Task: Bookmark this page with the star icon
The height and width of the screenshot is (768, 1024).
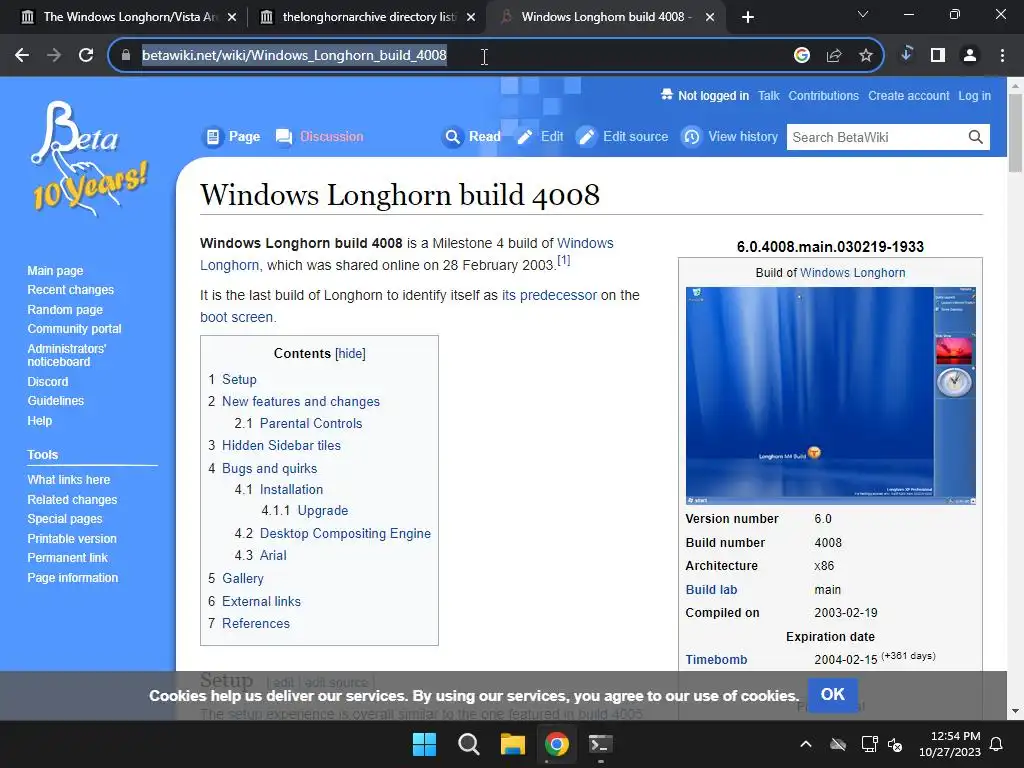Action: pyautogui.click(x=866, y=55)
